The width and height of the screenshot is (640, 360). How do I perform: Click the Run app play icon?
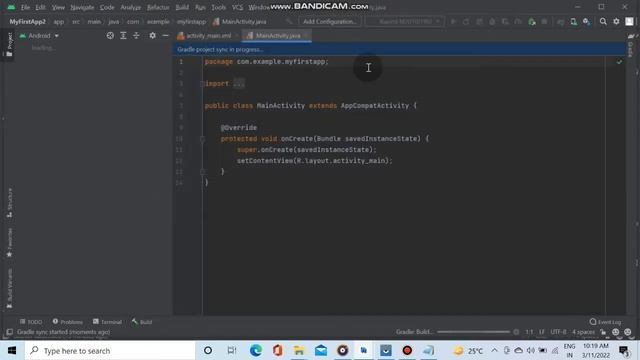pos(453,22)
